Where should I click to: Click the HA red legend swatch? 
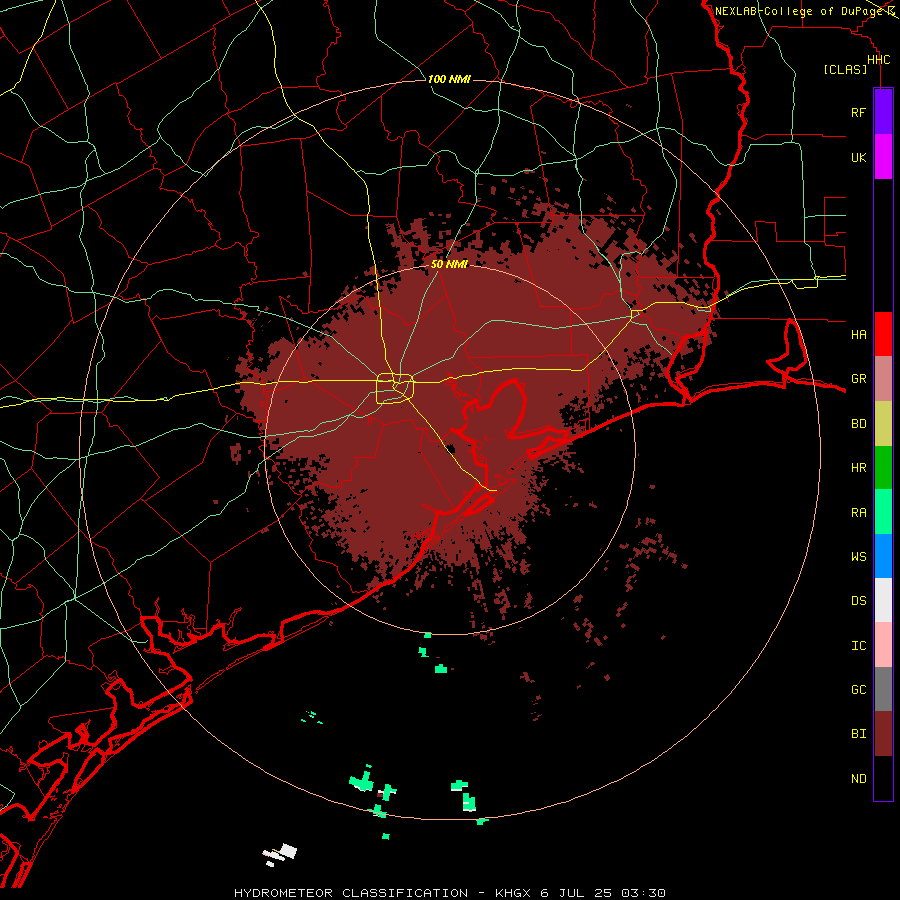(x=883, y=334)
